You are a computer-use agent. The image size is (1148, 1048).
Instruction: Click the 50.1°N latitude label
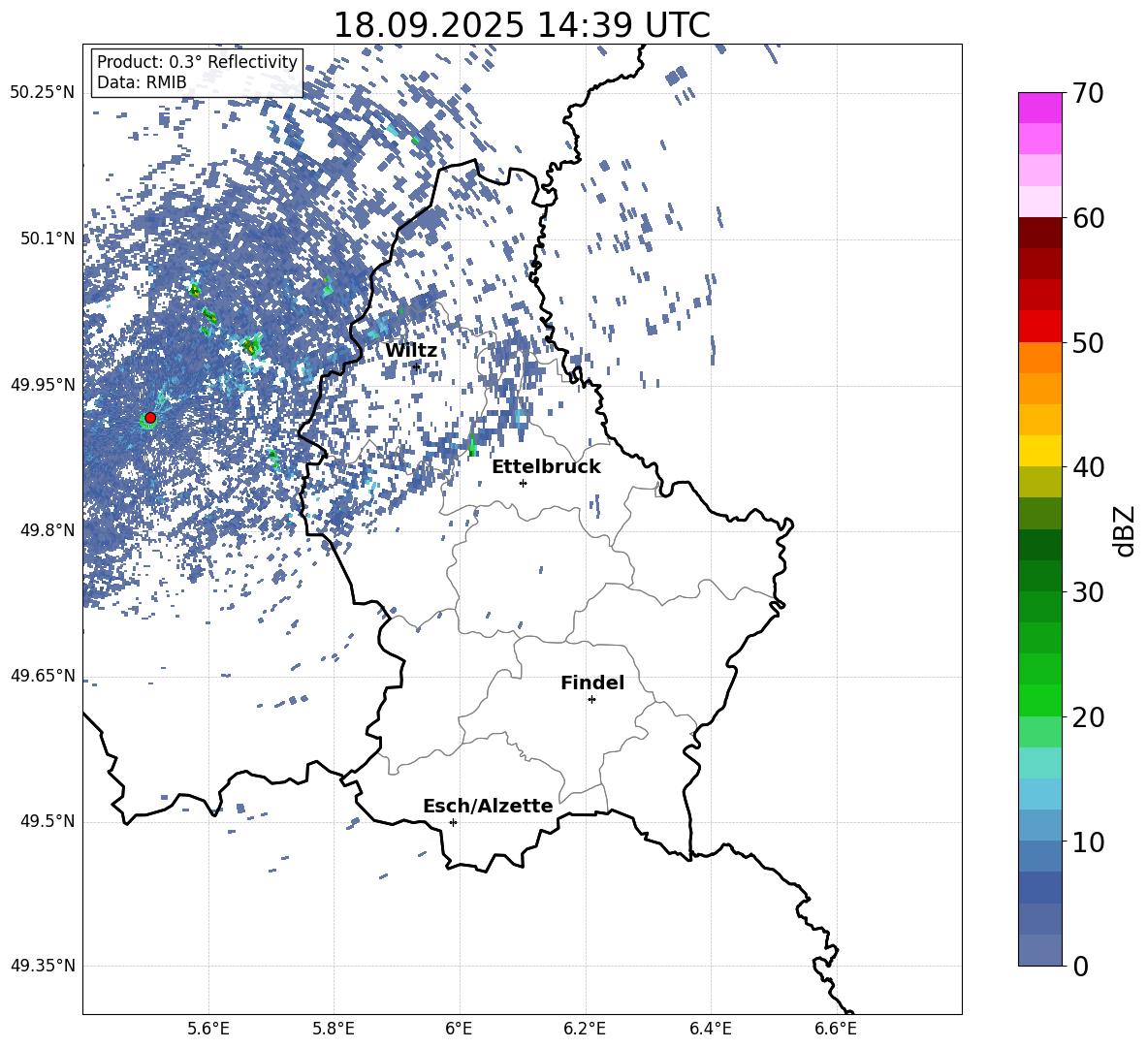click(x=48, y=238)
